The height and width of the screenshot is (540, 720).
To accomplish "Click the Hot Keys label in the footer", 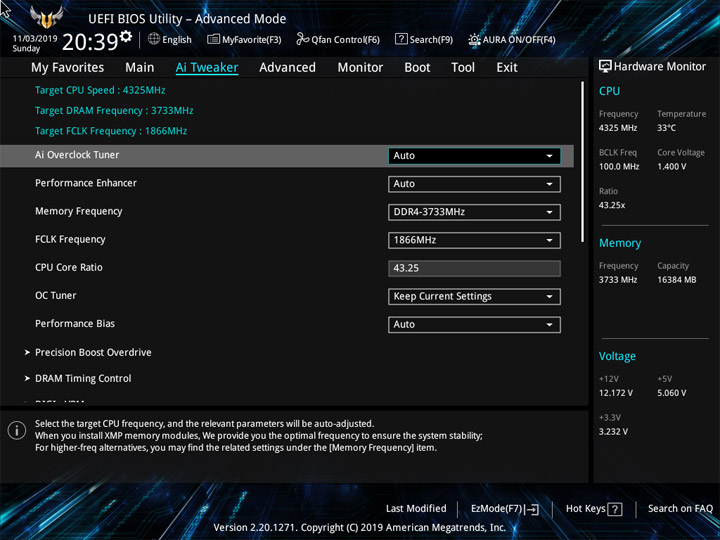I will 585,509.
